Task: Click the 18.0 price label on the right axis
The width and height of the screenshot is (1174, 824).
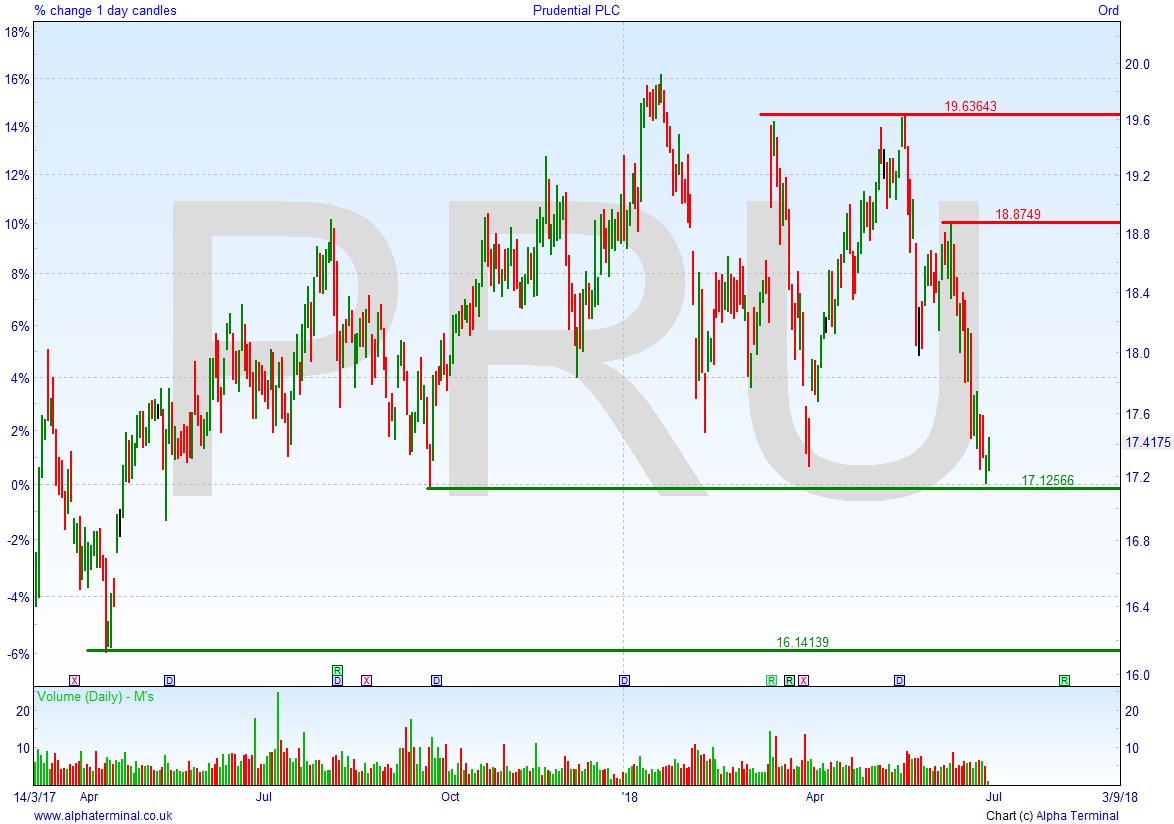Action: (1137, 353)
